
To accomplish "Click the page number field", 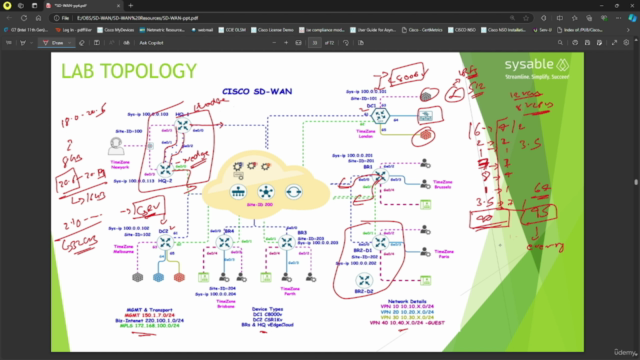I will 315,43.
